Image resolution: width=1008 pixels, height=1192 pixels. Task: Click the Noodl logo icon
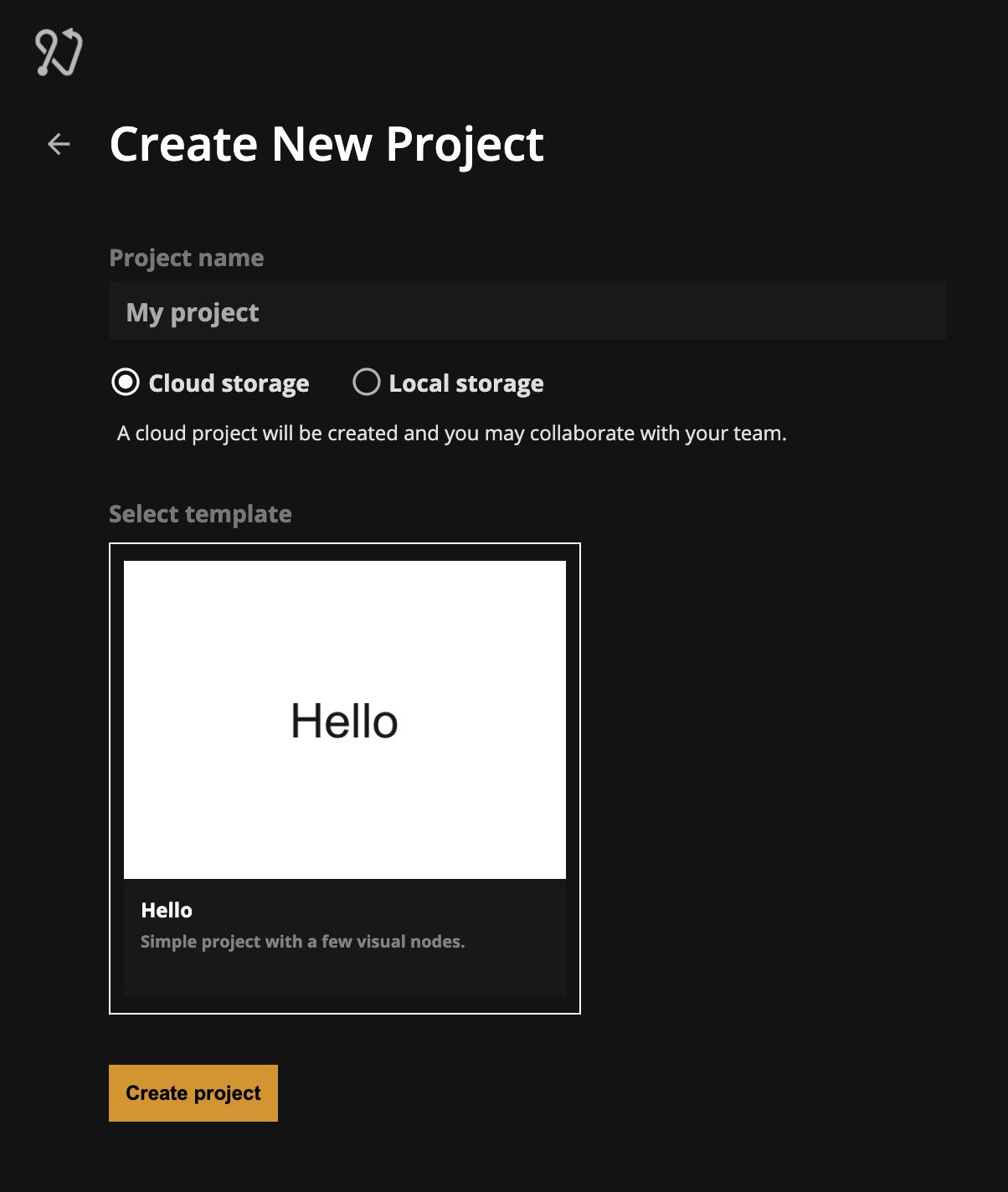point(59,52)
